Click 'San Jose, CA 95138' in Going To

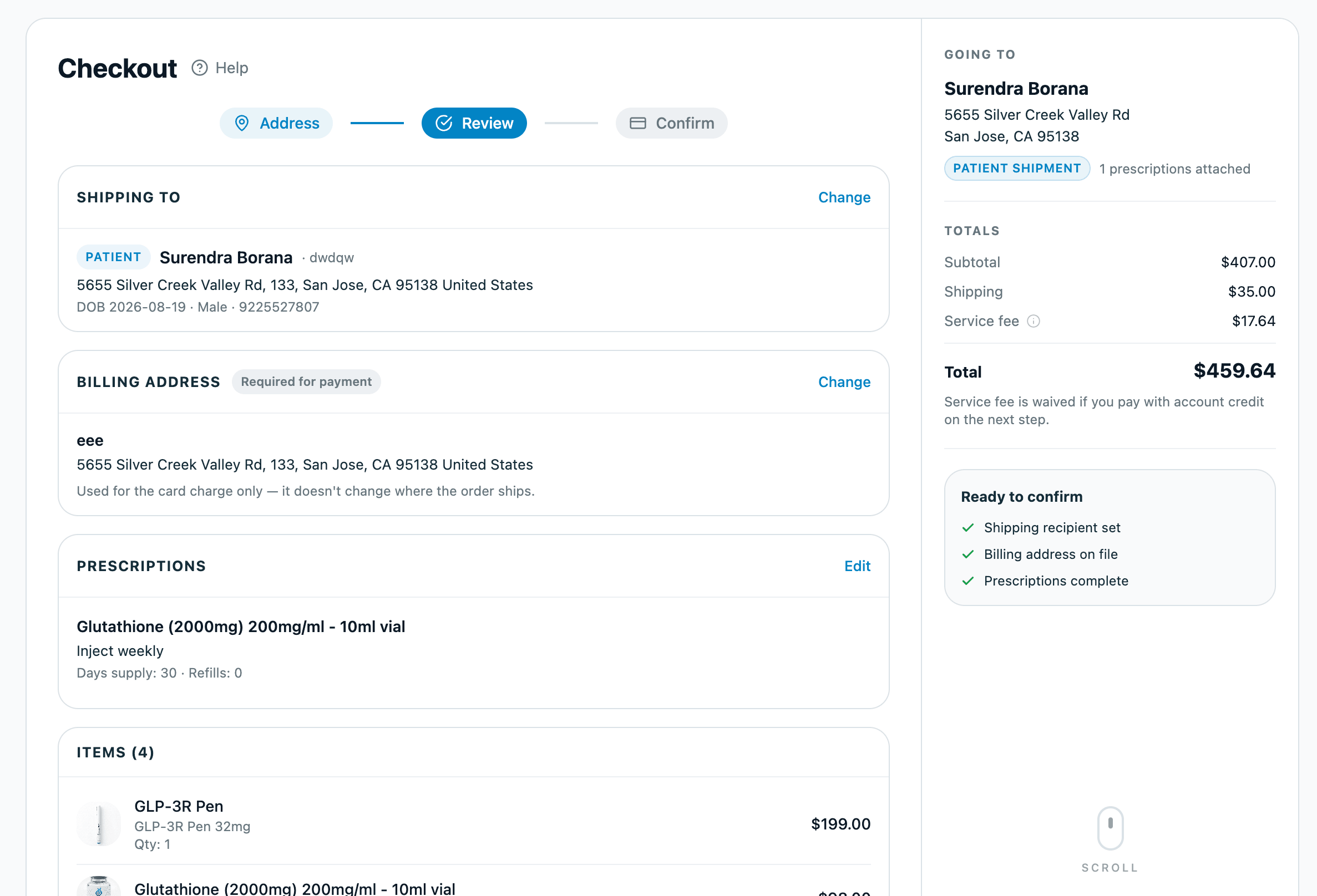[x=1011, y=136]
